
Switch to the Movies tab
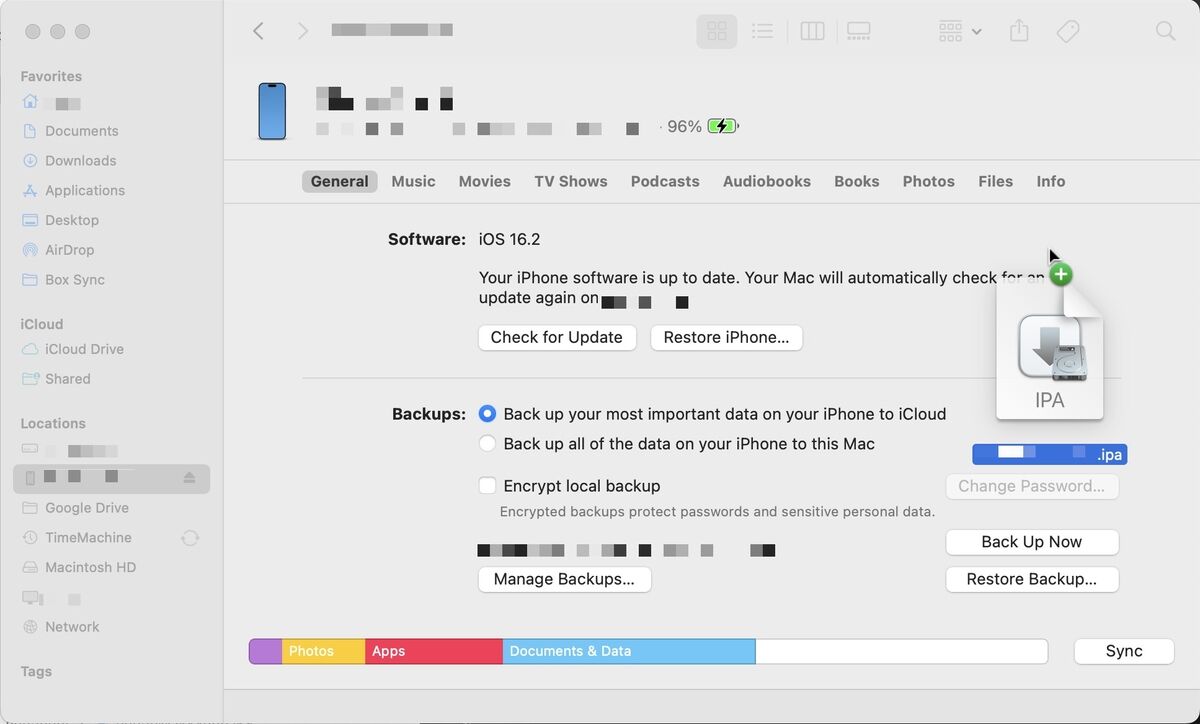coord(484,181)
